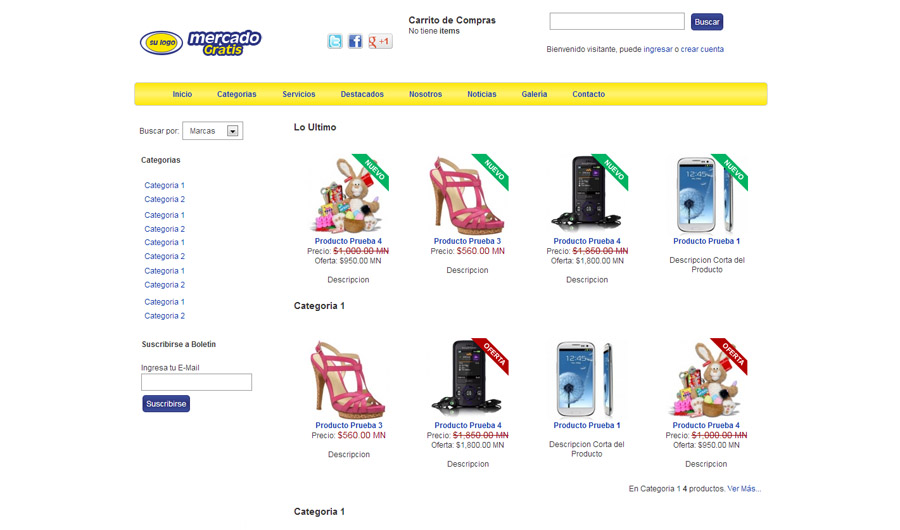900x530 pixels.
Task: Go to the Destacados menu item
Action: 362,94
